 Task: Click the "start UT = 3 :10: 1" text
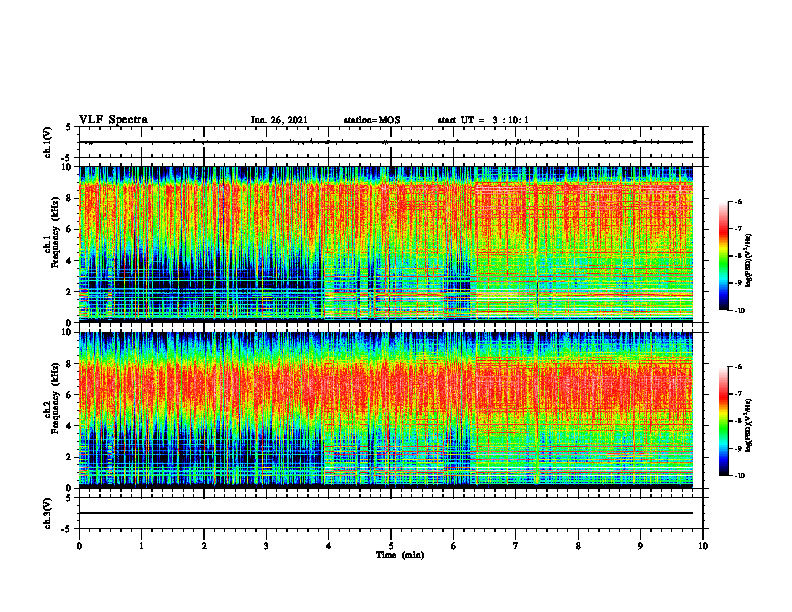[483, 120]
